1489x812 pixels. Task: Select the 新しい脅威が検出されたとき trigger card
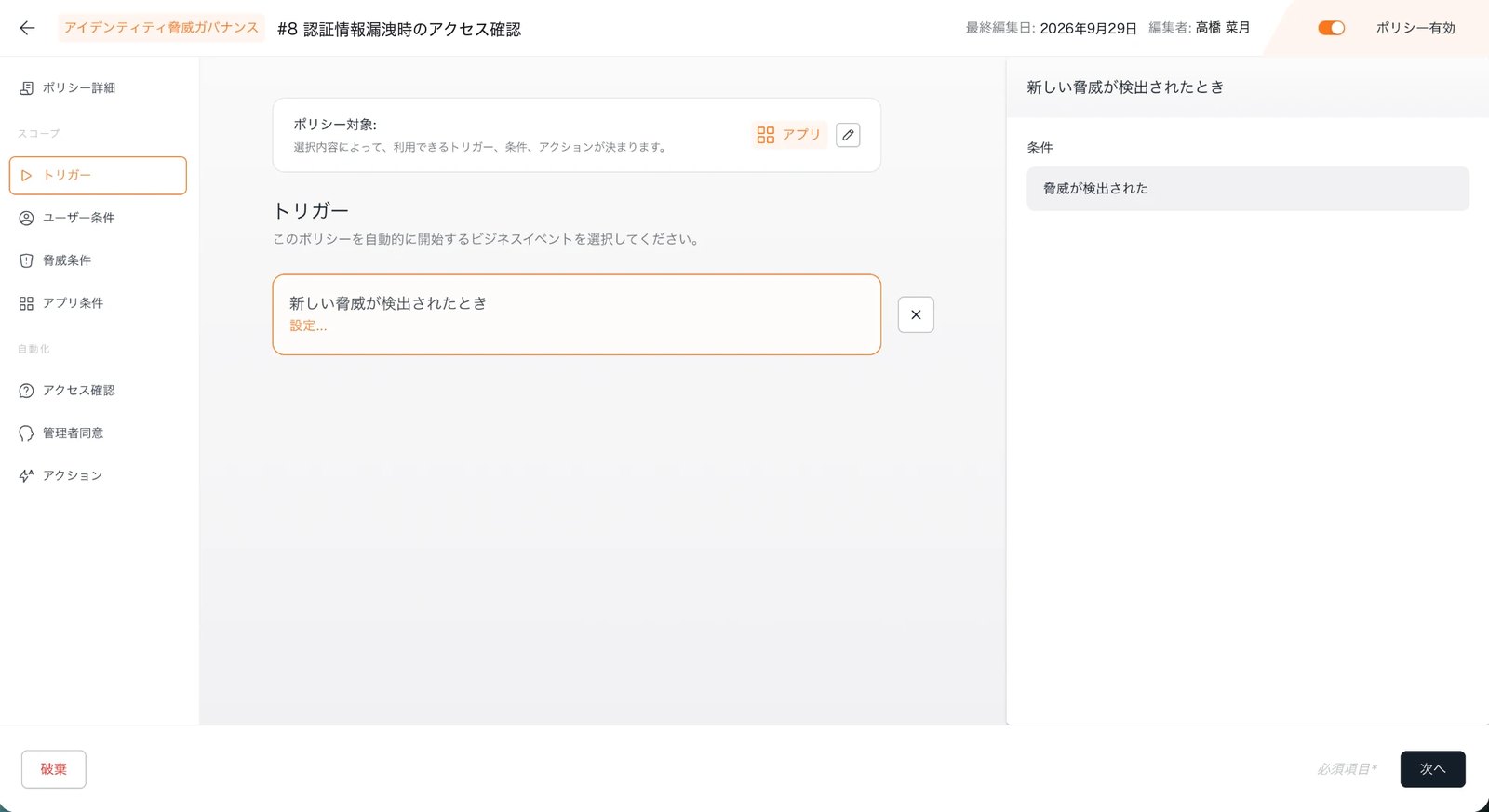pyautogui.click(x=577, y=314)
